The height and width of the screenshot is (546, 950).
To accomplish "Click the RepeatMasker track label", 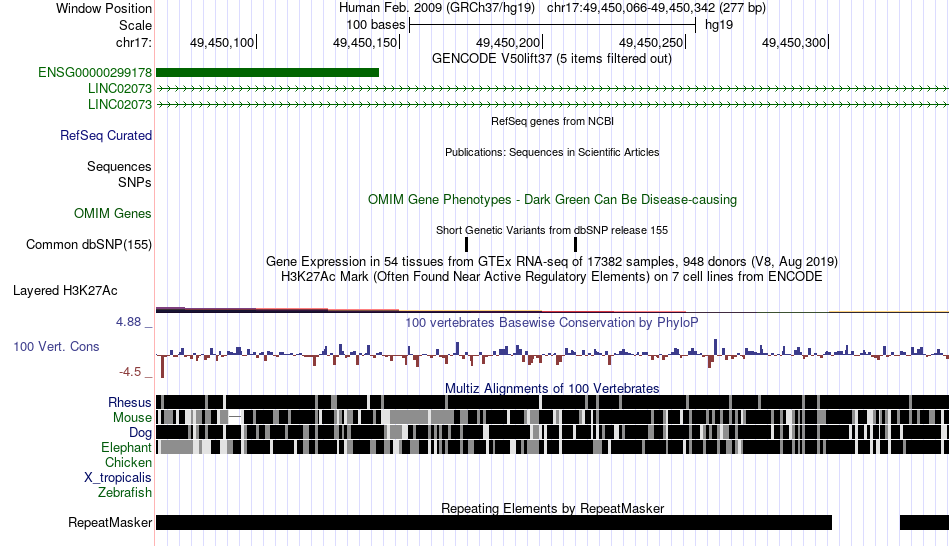I will pos(110,522).
